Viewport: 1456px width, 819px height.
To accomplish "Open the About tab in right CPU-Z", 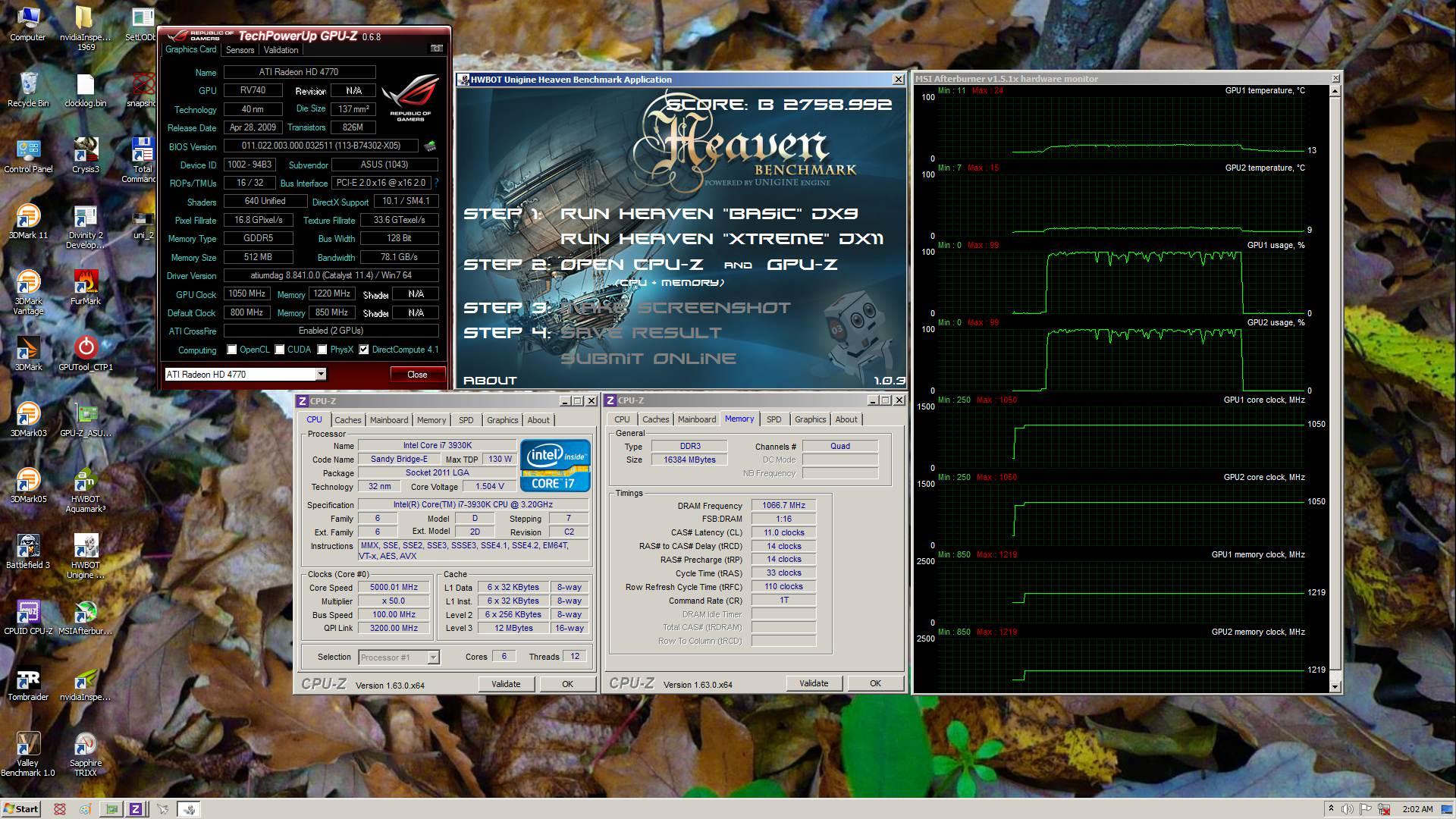I will pos(846,419).
